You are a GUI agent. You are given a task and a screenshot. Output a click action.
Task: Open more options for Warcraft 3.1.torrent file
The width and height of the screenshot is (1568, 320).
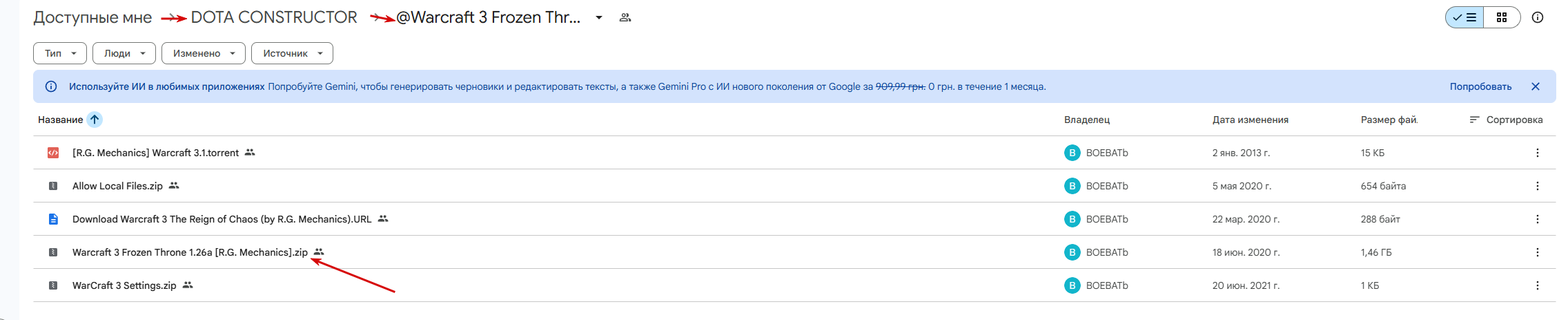pos(1537,153)
